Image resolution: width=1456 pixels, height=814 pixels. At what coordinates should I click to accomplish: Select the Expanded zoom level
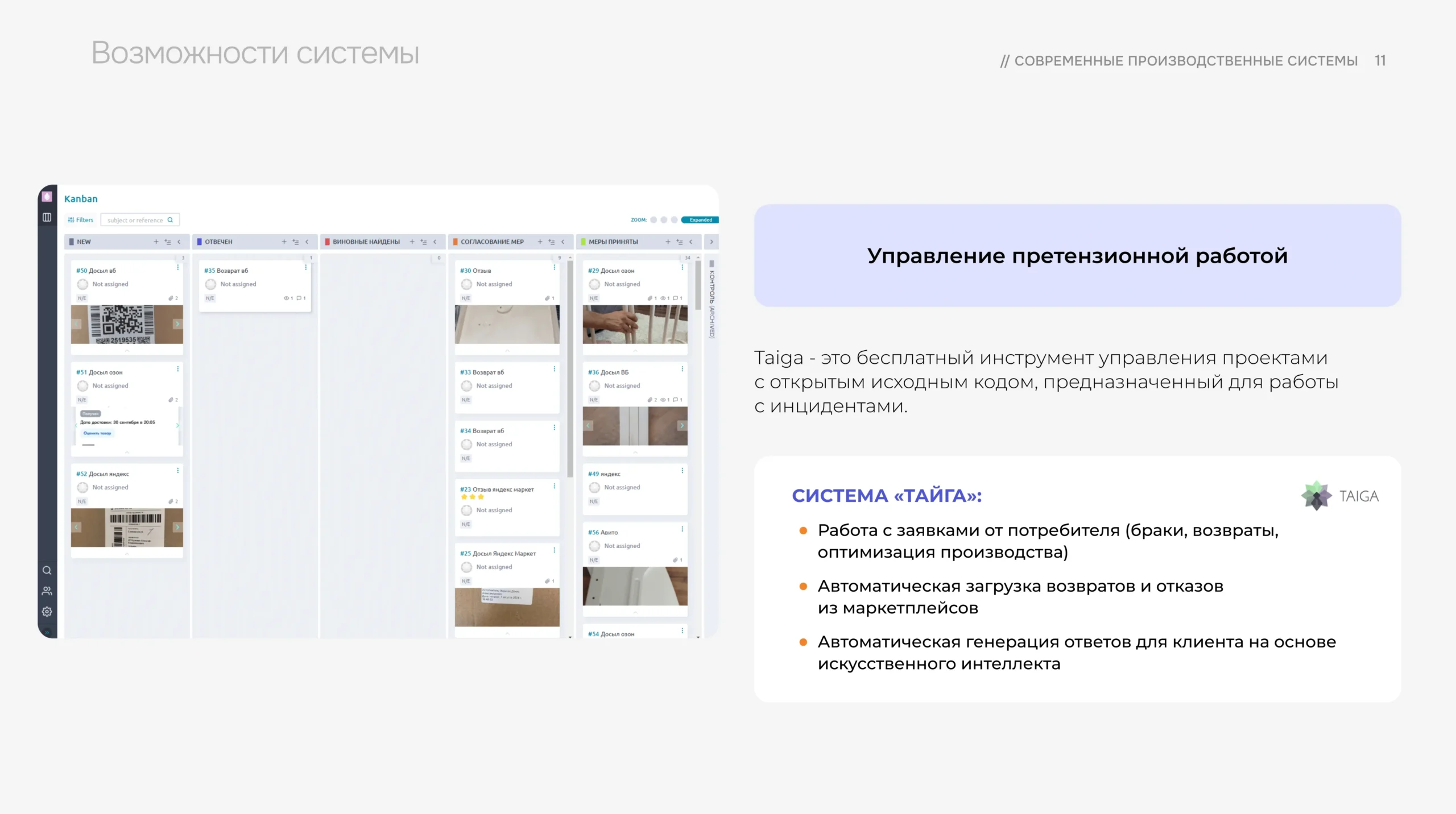[700, 220]
